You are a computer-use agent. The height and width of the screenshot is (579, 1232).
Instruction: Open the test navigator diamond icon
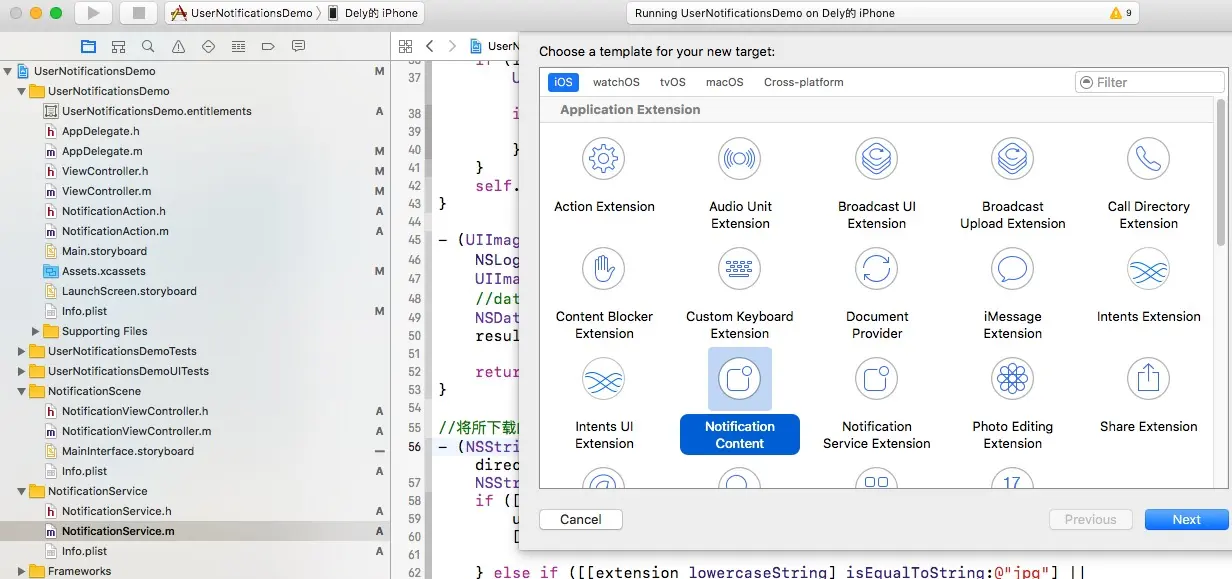[x=208, y=46]
